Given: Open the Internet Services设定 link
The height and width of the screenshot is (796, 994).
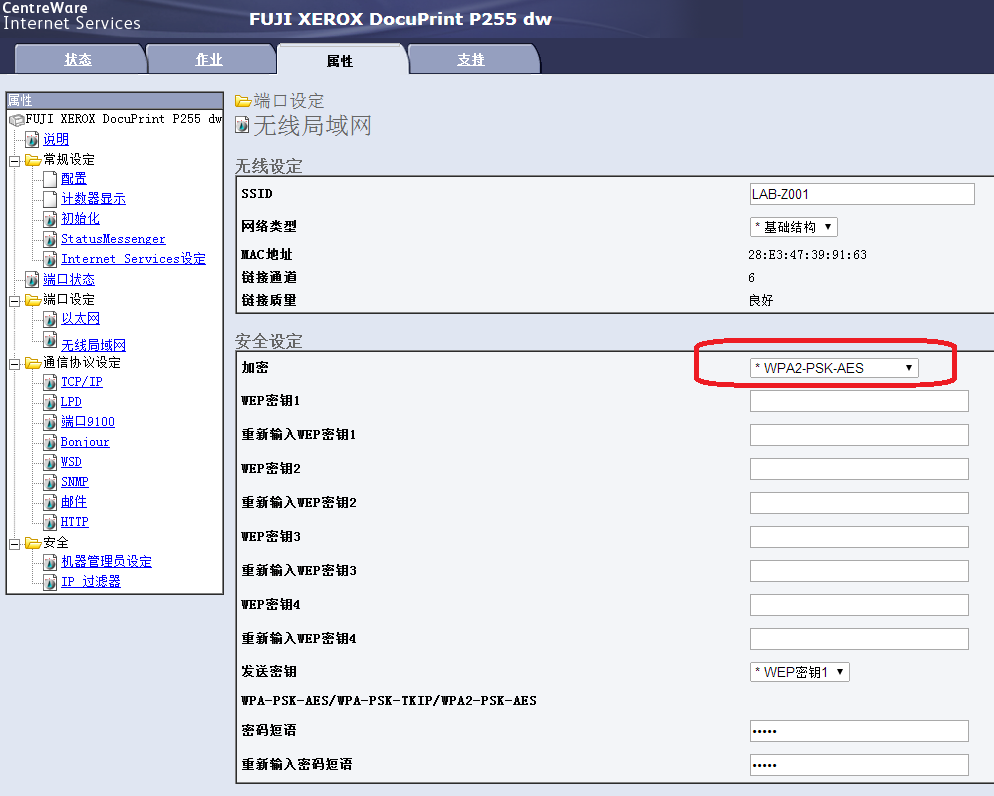Looking at the screenshot, I should (133, 259).
